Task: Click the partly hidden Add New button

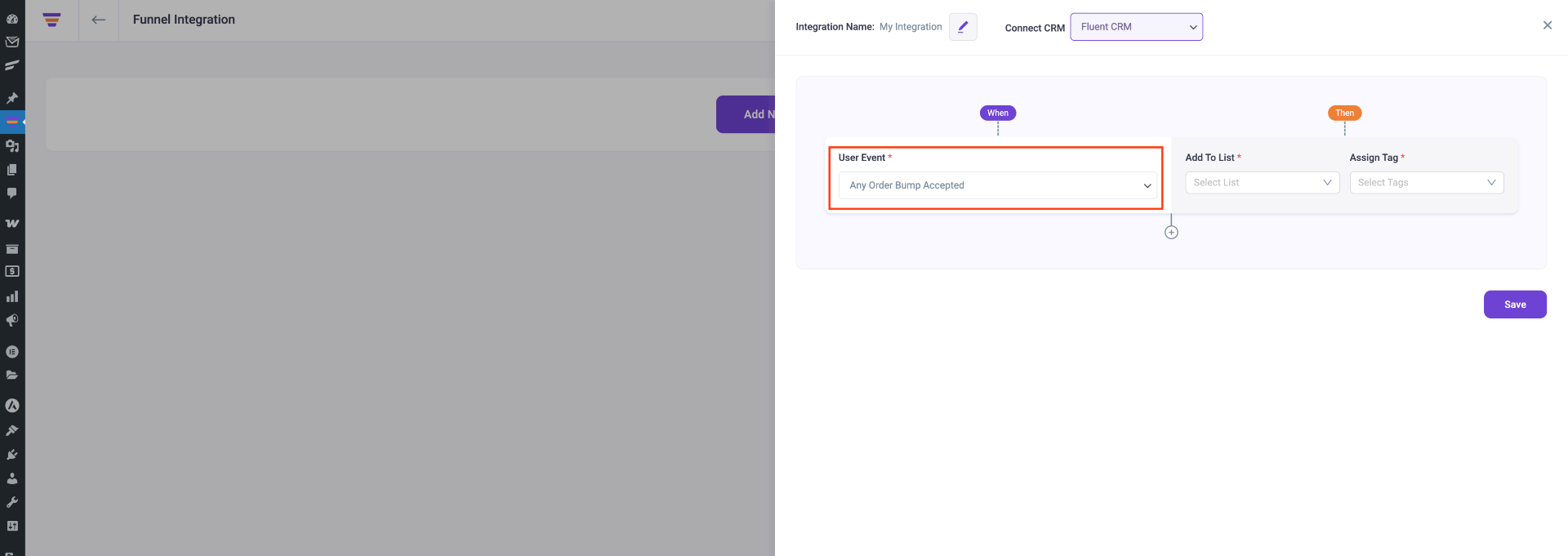Action: click(746, 114)
